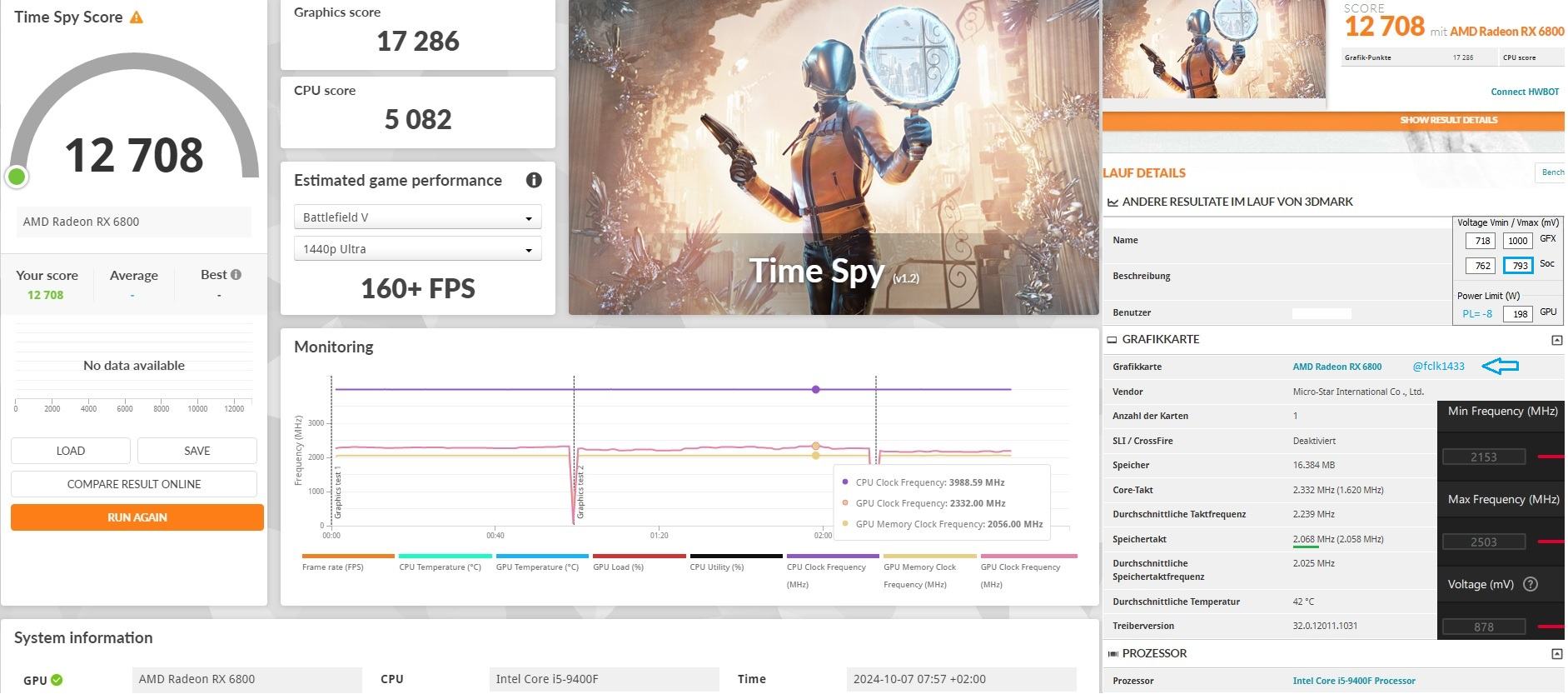
Task: Click the Voltage (mV) slider track
Action: click(x=1551, y=627)
